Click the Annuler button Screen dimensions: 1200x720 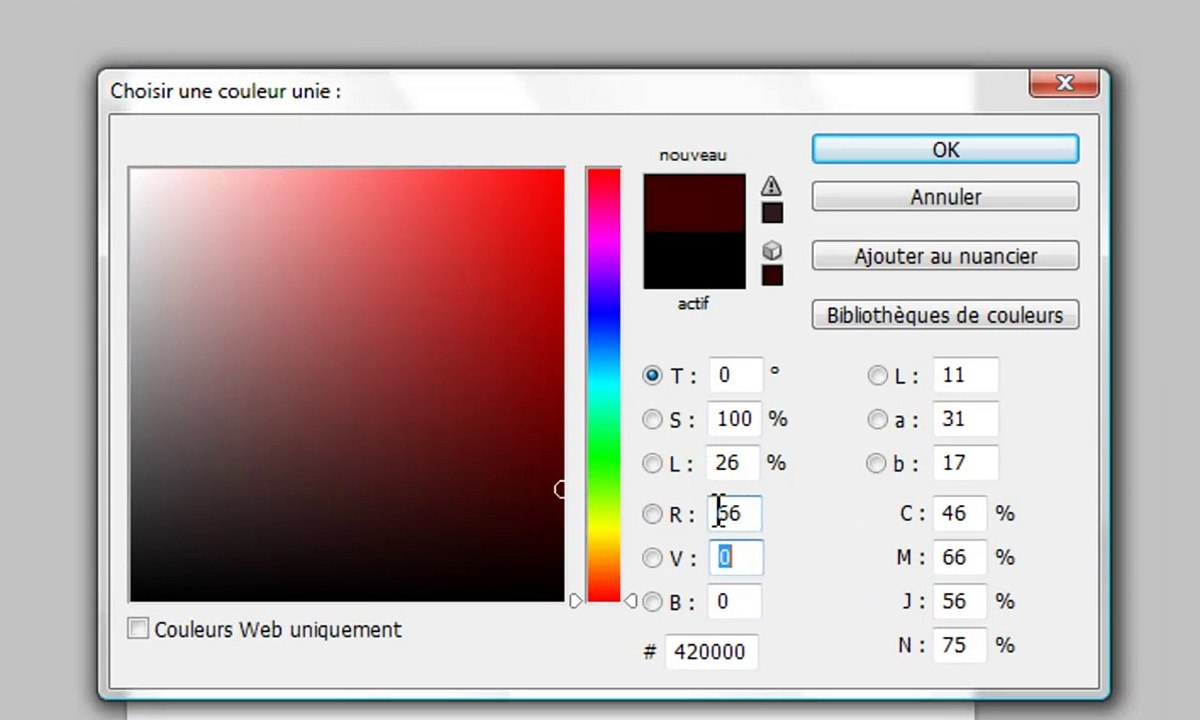[945, 197]
